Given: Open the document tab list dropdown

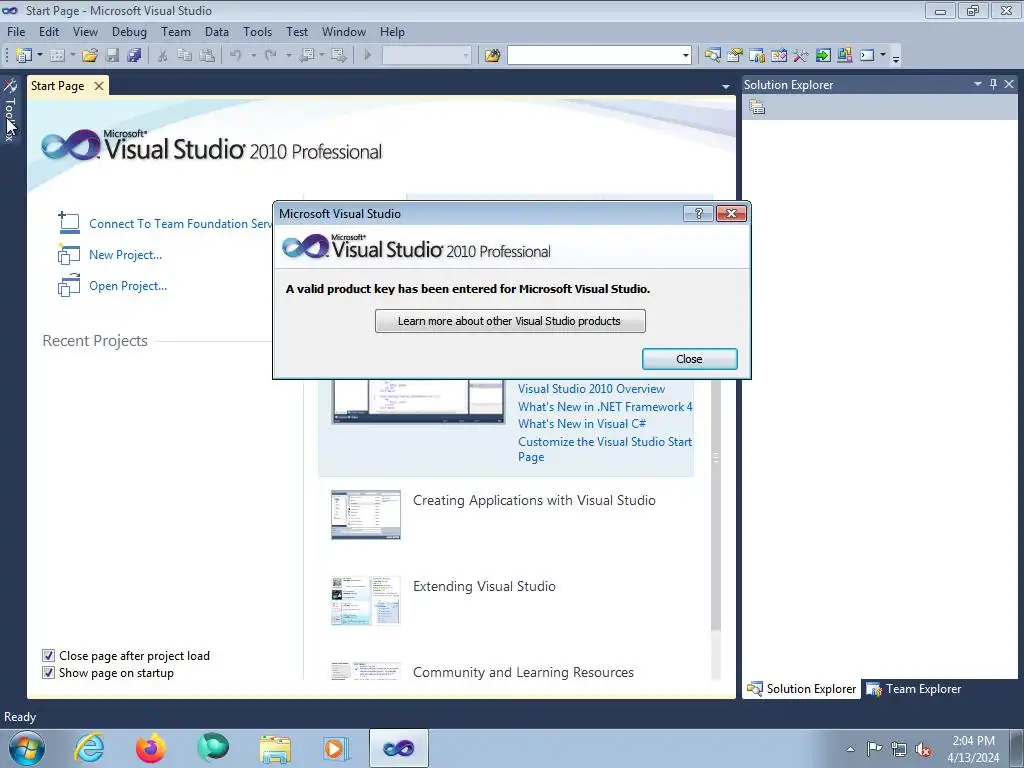Looking at the screenshot, I should tap(726, 87).
